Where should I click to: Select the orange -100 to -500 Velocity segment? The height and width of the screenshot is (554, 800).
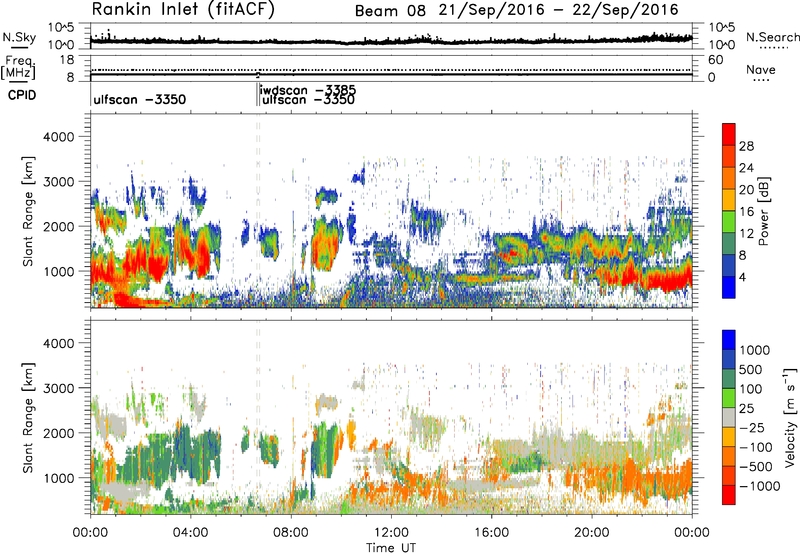point(729,456)
